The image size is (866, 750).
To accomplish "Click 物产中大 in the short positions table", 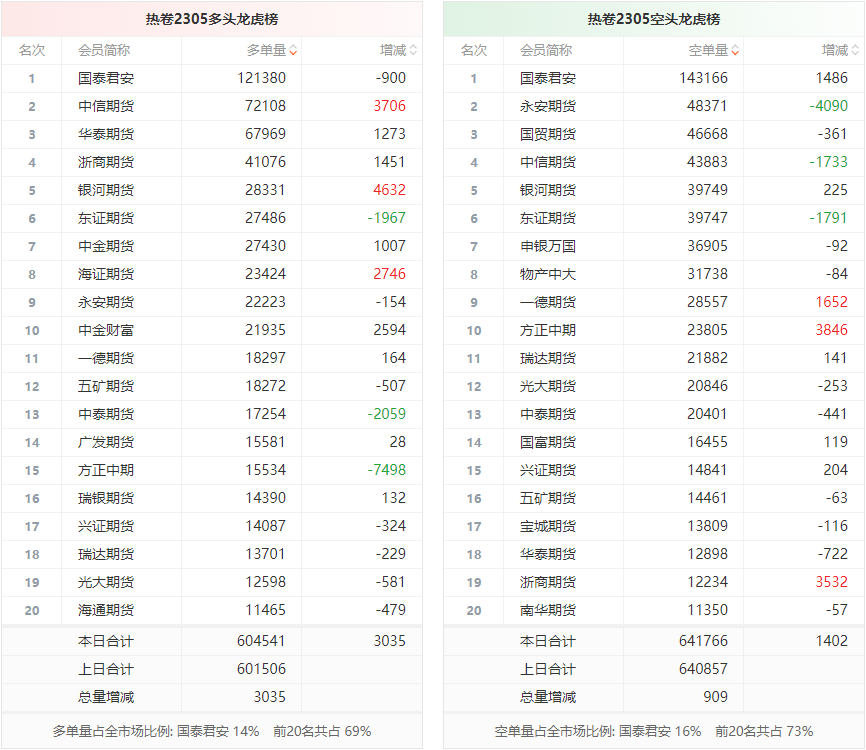I will pos(547,274).
